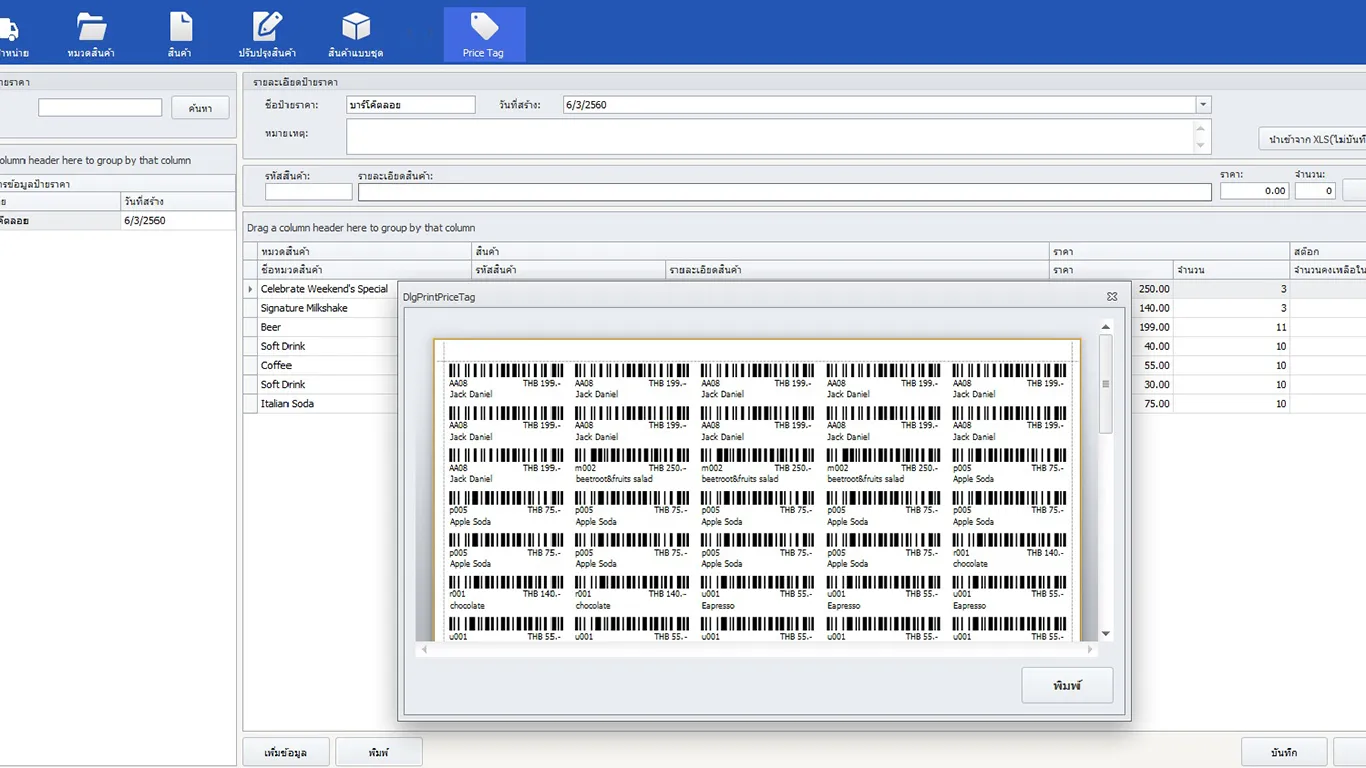This screenshot has height=768, width=1366.
Task: Open the product set box icon
Action: [356, 34]
